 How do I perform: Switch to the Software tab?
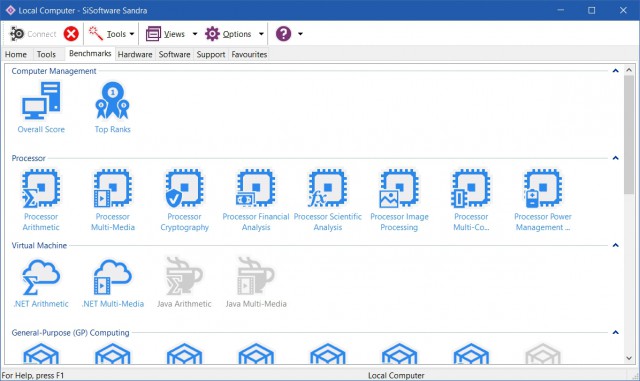point(174,54)
